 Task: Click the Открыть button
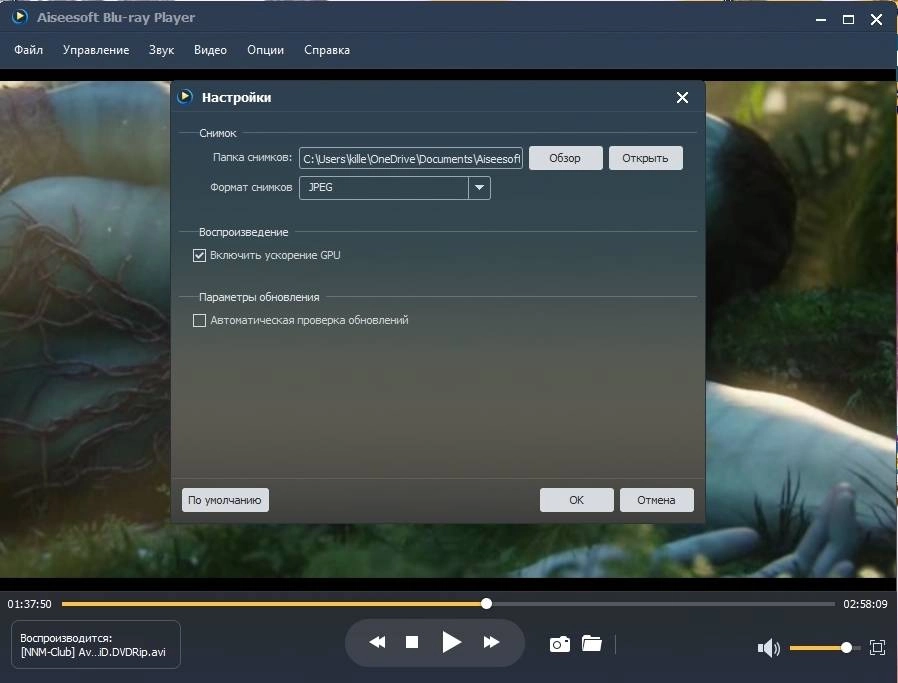[x=645, y=158]
